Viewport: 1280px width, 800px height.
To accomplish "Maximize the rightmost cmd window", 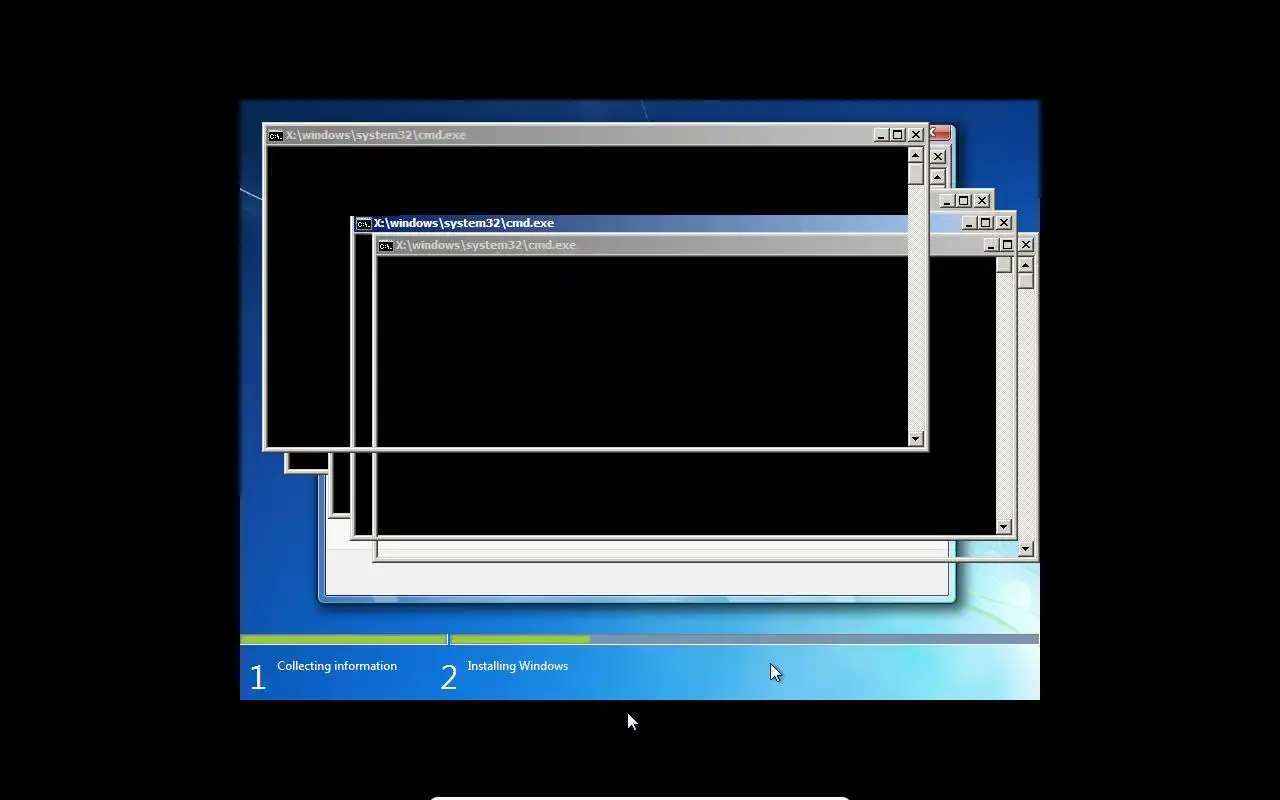I will click(1008, 245).
